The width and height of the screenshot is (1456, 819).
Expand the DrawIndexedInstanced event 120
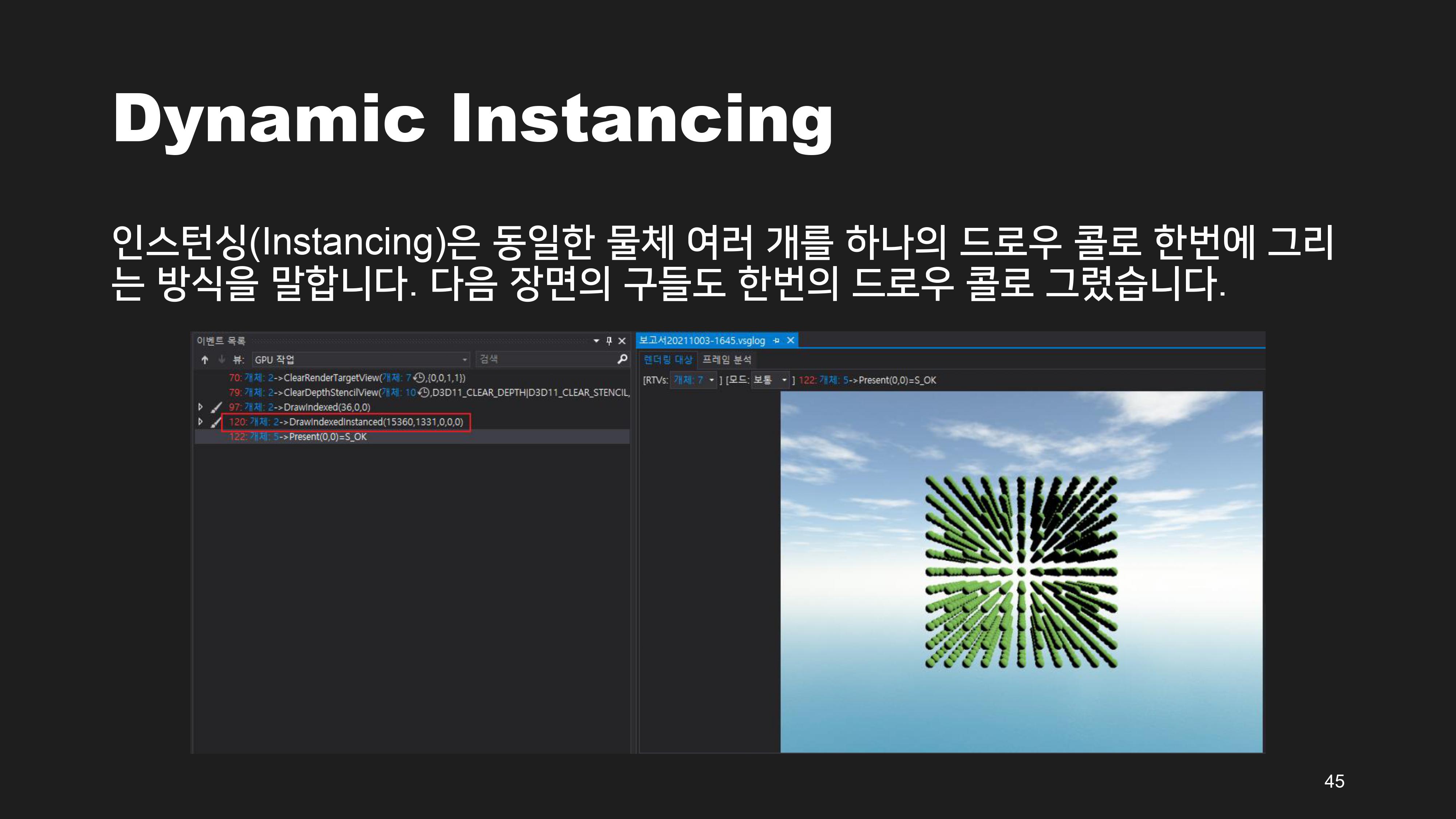(x=200, y=422)
